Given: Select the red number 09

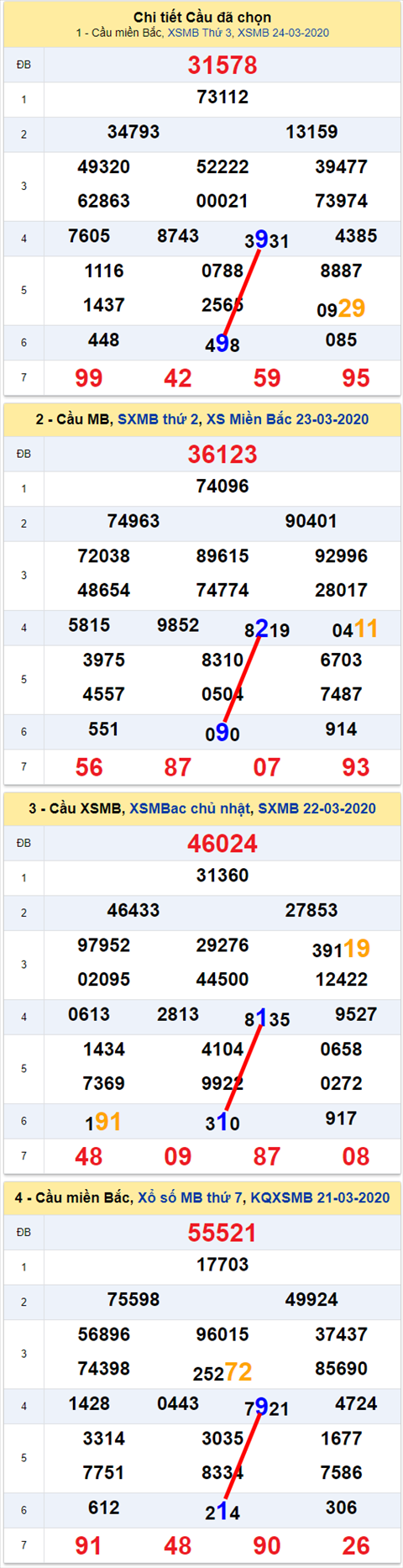Looking at the screenshot, I should coord(178,1156).
